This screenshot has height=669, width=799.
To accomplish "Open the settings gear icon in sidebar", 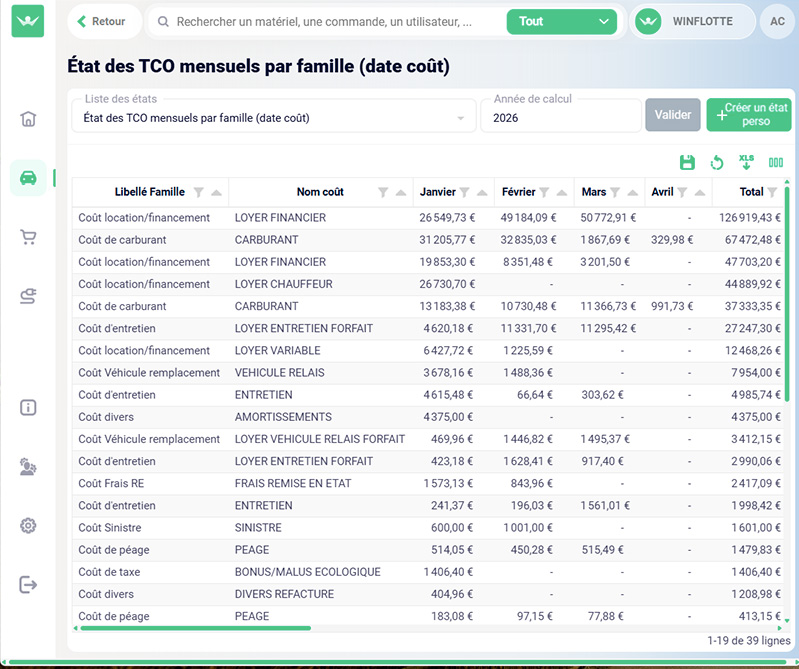I will pyautogui.click(x=28, y=525).
